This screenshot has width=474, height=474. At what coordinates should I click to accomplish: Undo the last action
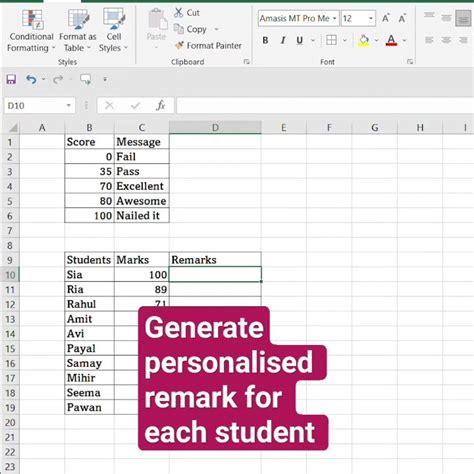(x=31, y=79)
